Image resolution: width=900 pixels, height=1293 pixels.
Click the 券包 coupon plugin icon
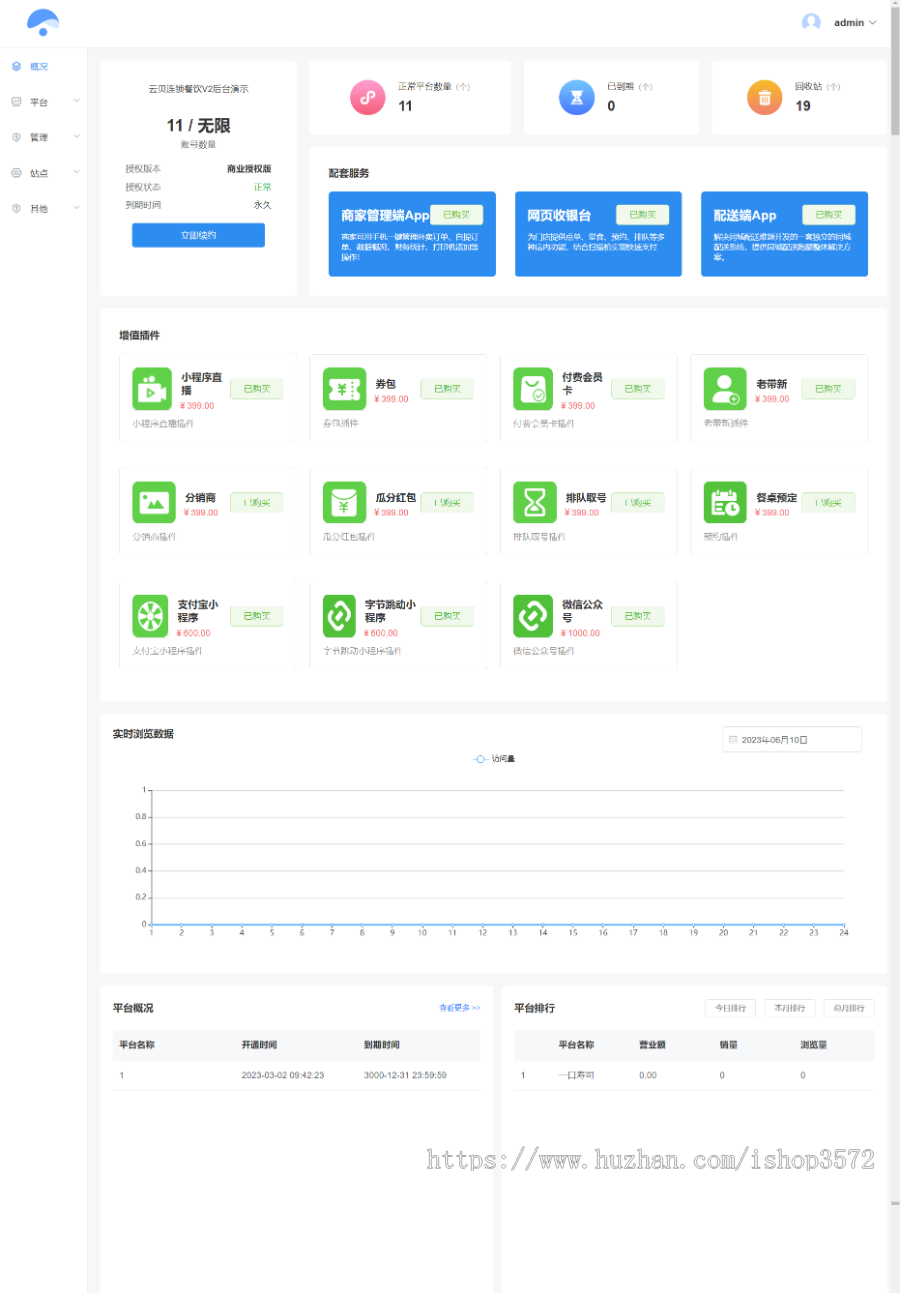click(x=344, y=389)
